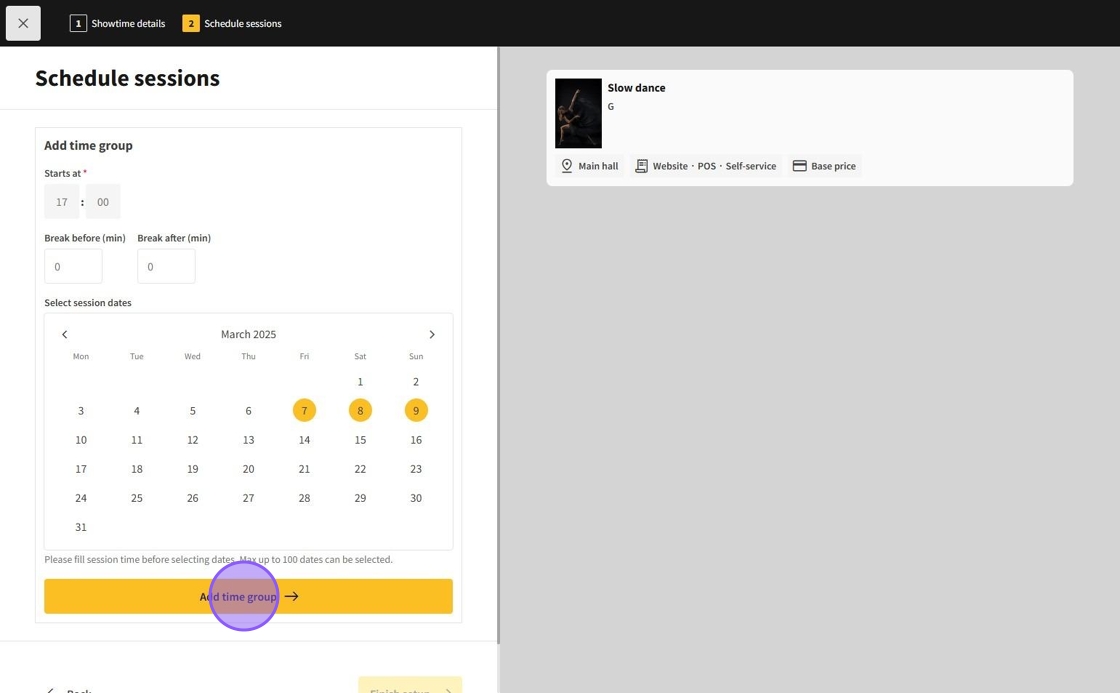Focus the Break after minutes input
Image resolution: width=1120 pixels, height=693 pixels.
[166, 267]
